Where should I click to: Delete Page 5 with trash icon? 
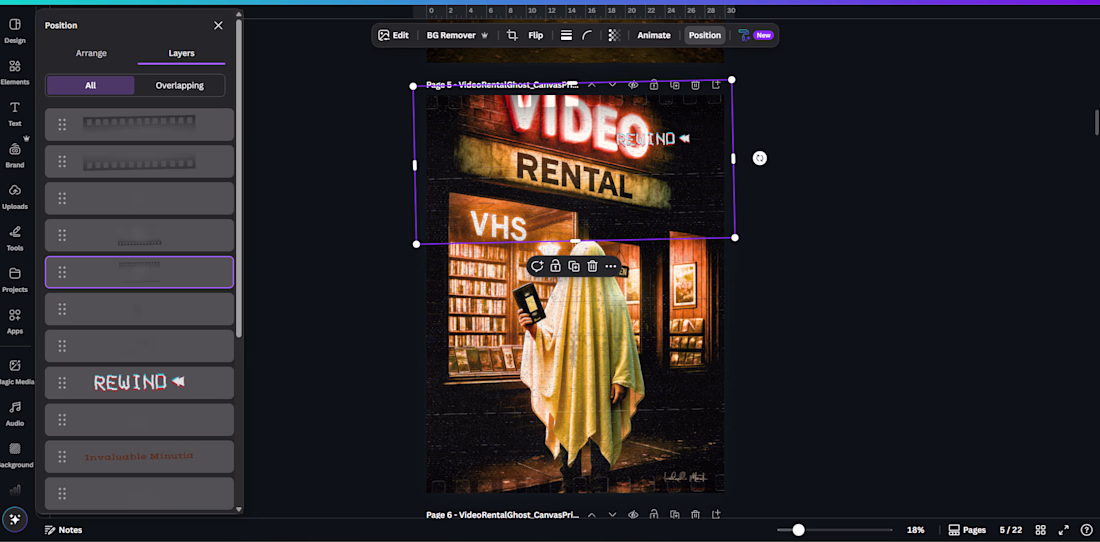695,85
